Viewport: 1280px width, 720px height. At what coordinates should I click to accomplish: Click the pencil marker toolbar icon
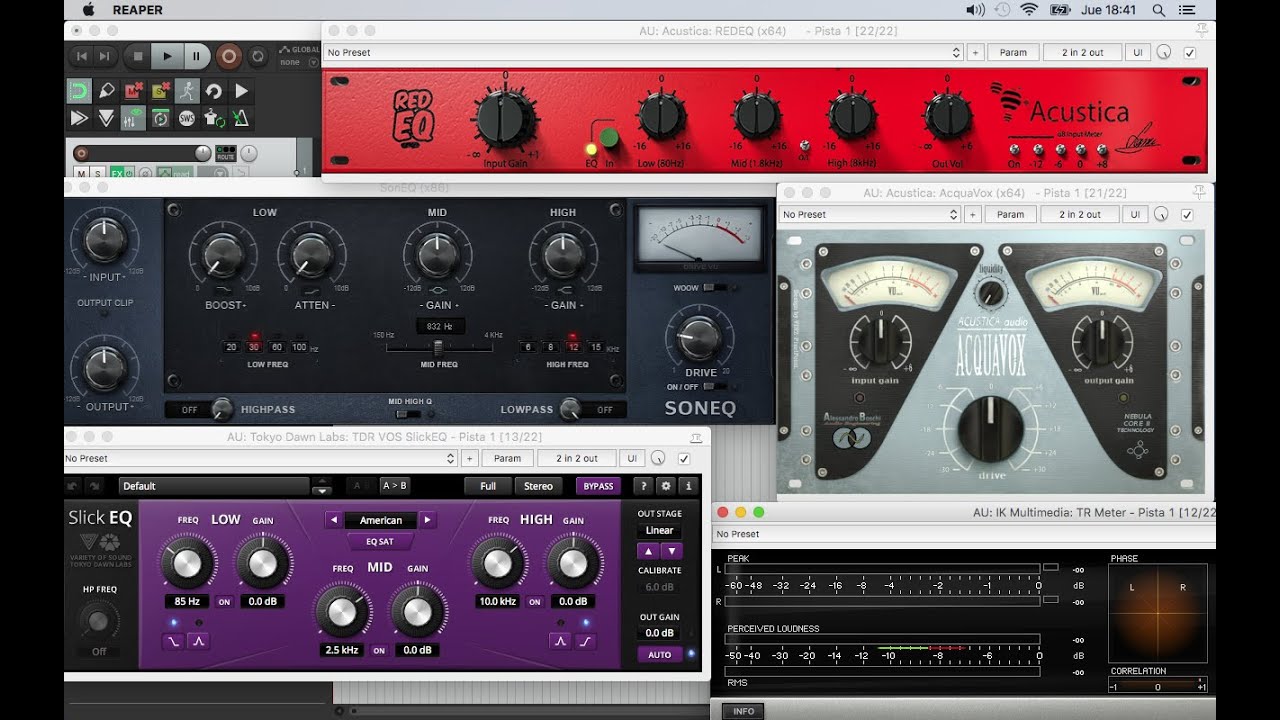click(x=106, y=91)
